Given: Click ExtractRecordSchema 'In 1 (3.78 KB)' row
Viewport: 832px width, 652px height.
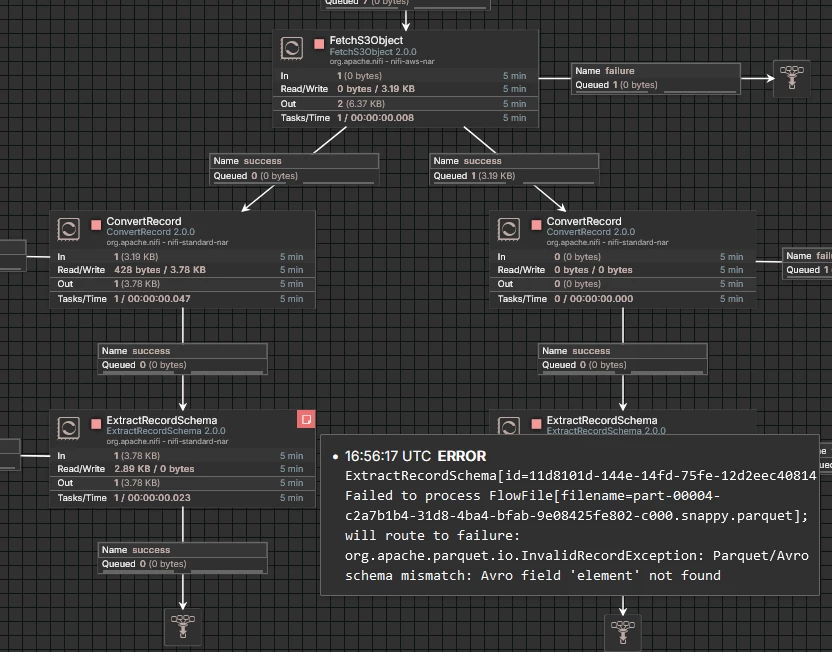Looking at the screenshot, I should (x=183, y=456).
